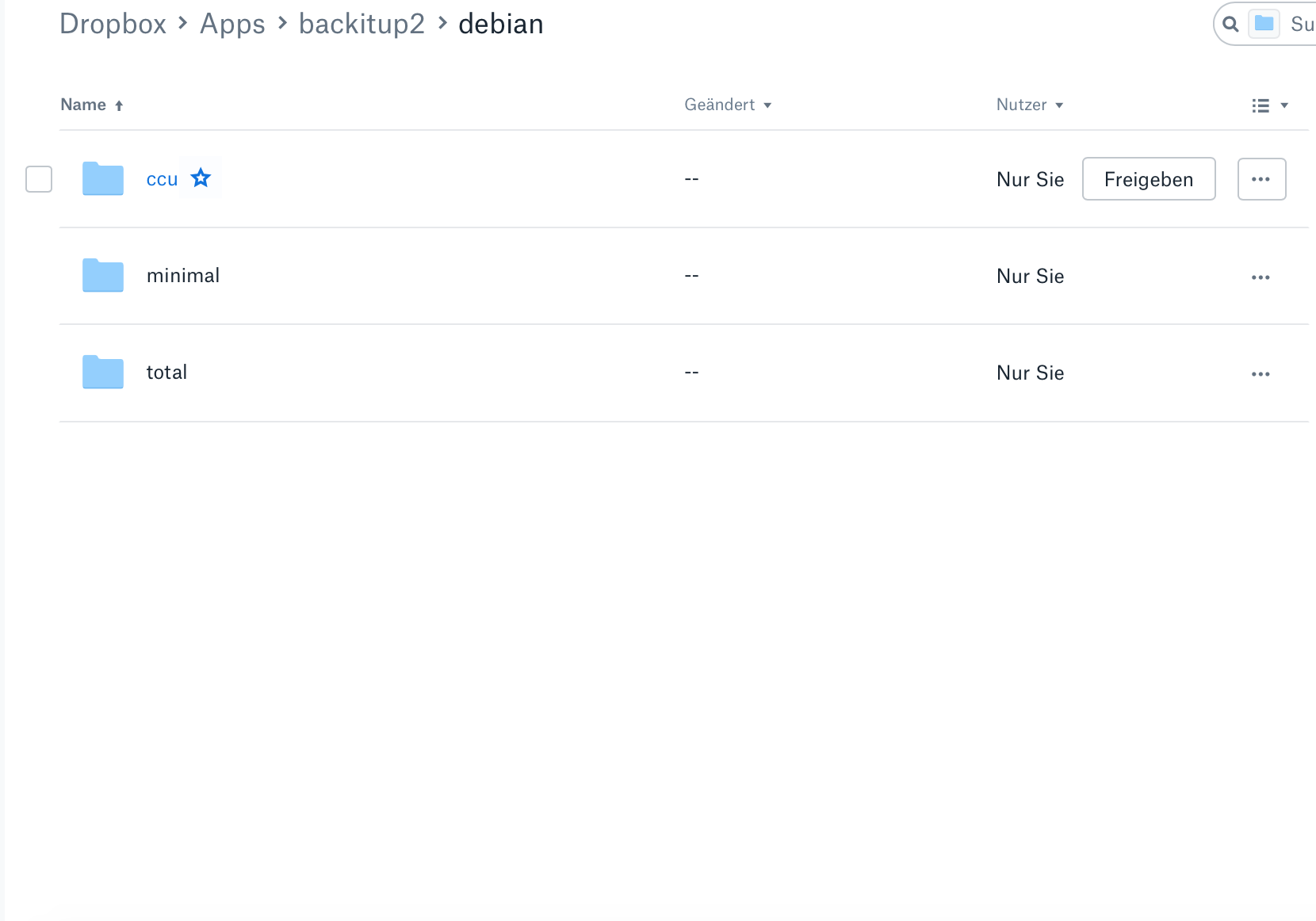Open the total folder icon
Image resolution: width=1316 pixels, height=921 pixels.
click(x=103, y=372)
